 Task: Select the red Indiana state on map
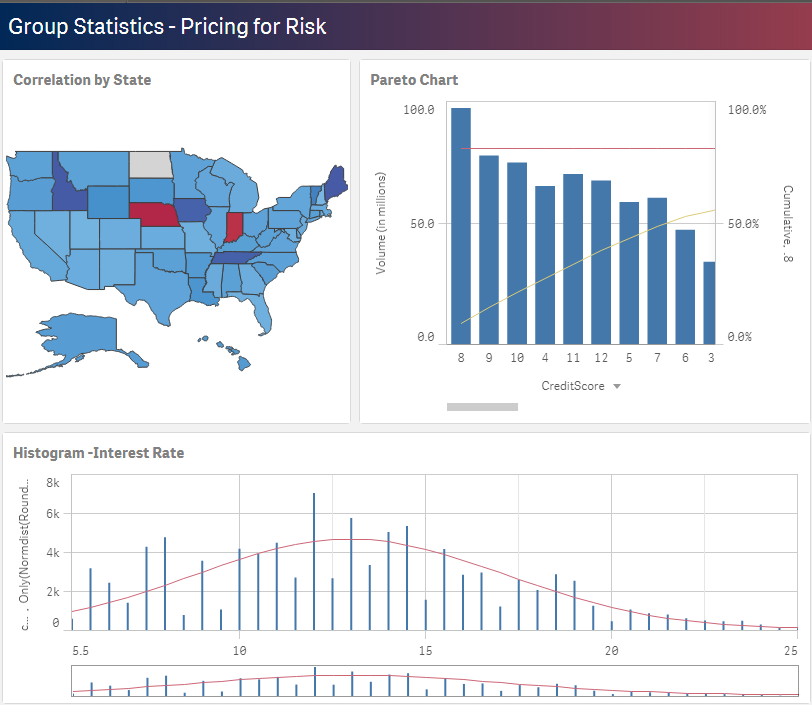tap(235, 227)
